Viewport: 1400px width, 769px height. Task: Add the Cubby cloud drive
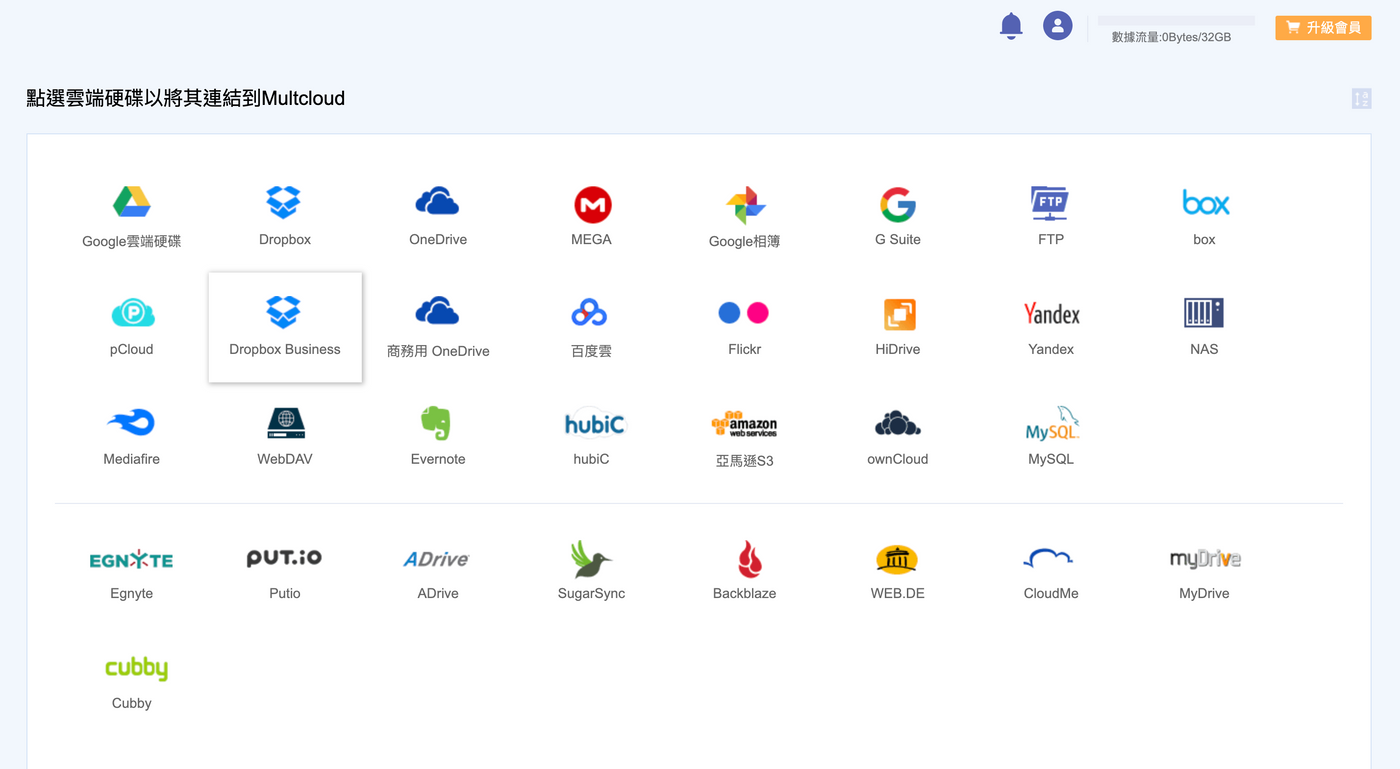136,669
